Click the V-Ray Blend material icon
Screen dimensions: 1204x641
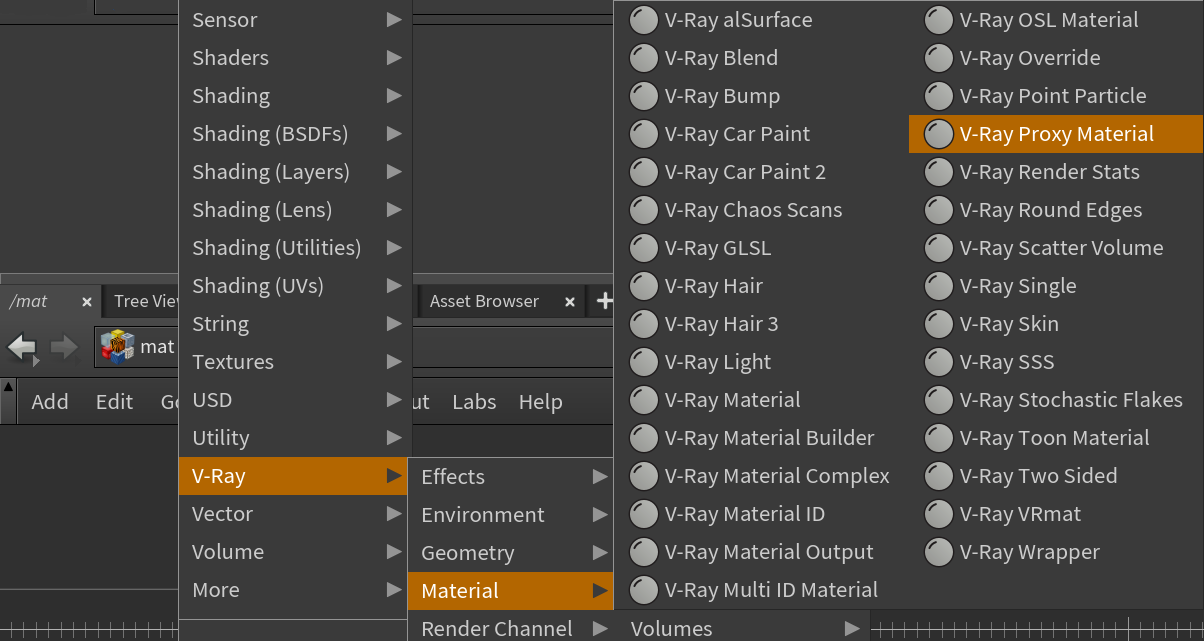(644, 58)
